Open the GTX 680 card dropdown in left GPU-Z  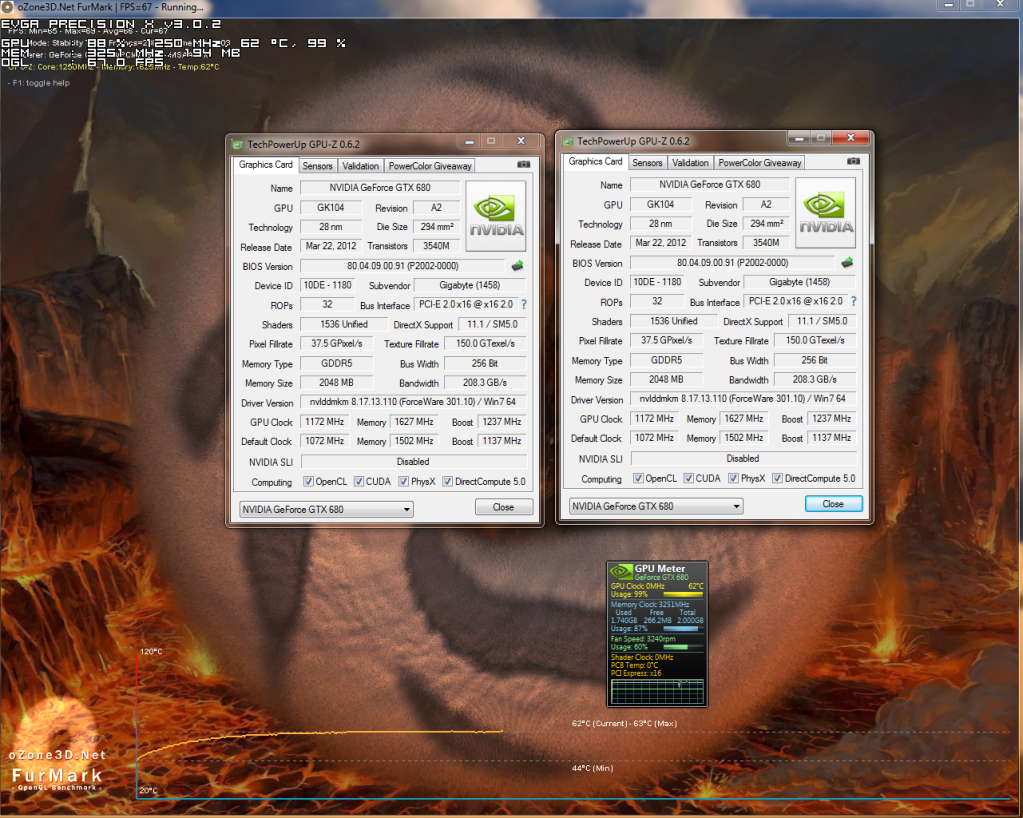pos(326,509)
